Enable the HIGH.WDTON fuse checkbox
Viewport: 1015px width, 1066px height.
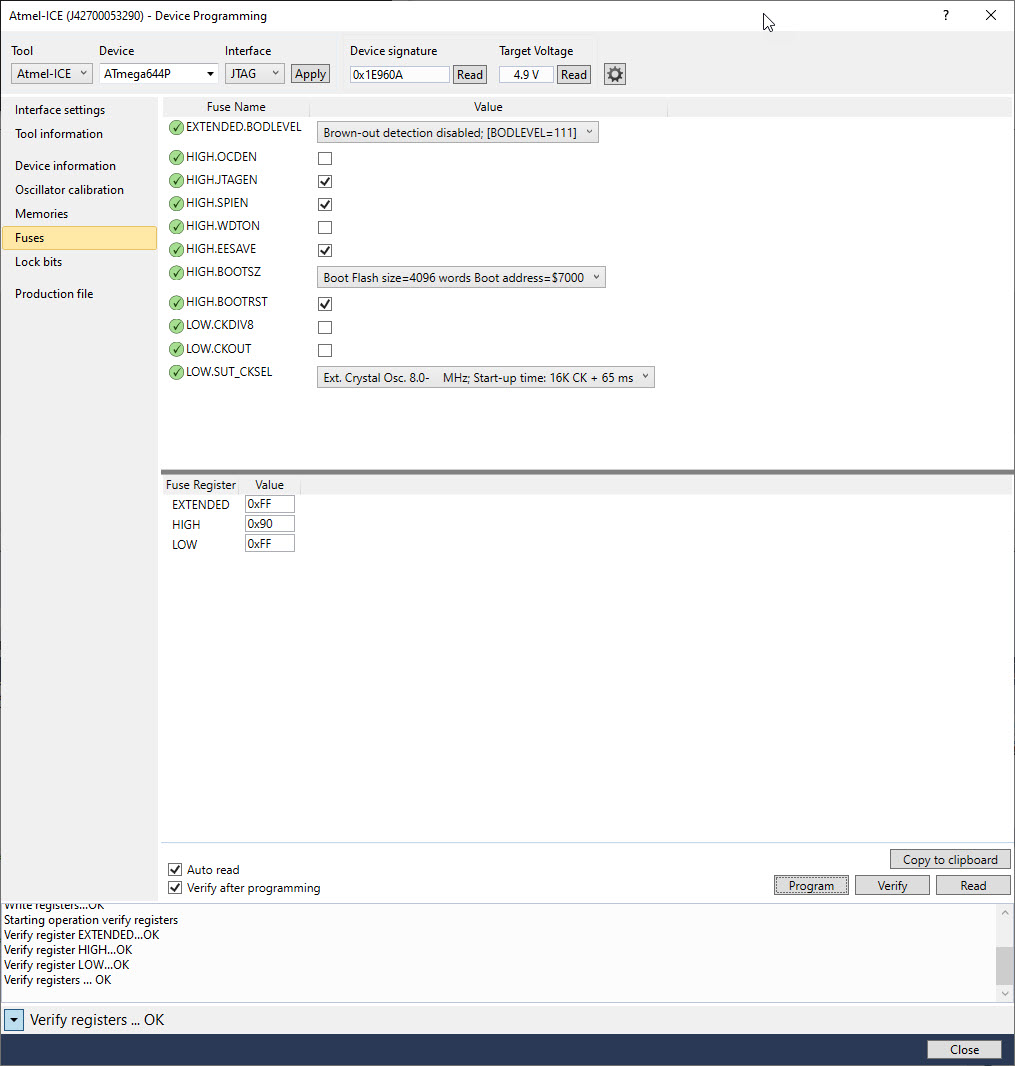(x=325, y=228)
